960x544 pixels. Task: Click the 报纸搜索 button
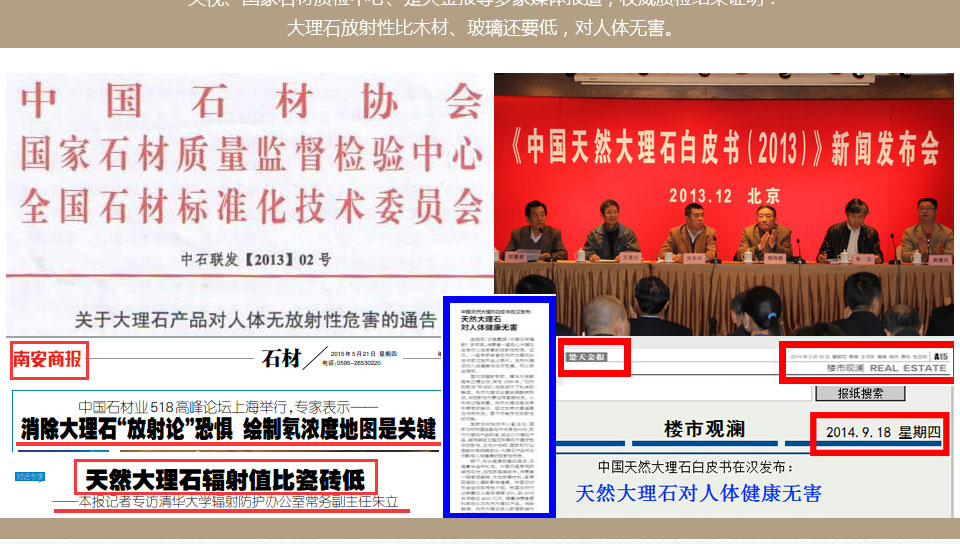[x=860, y=393]
